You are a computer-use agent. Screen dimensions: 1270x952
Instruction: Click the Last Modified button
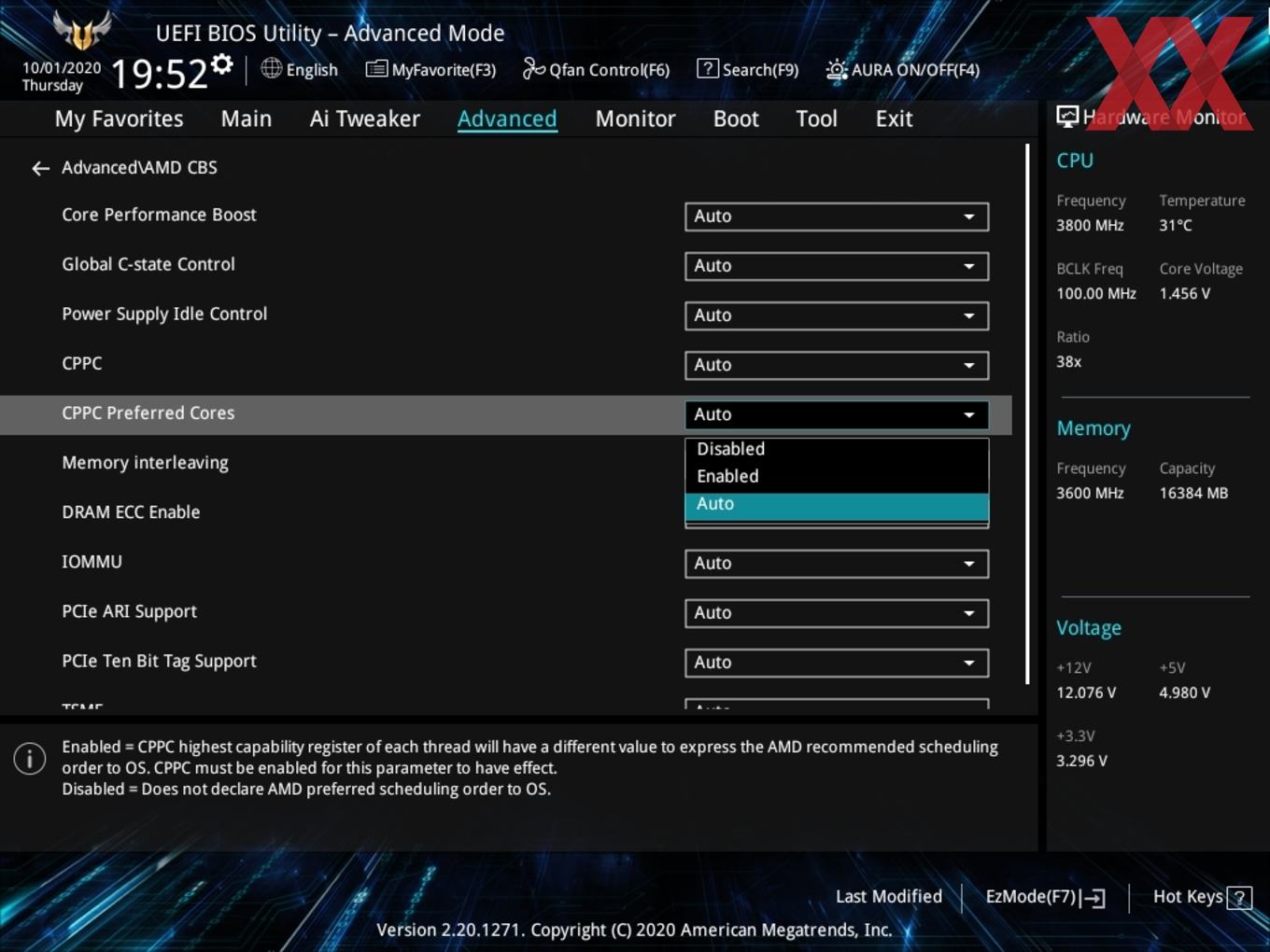[x=888, y=897]
